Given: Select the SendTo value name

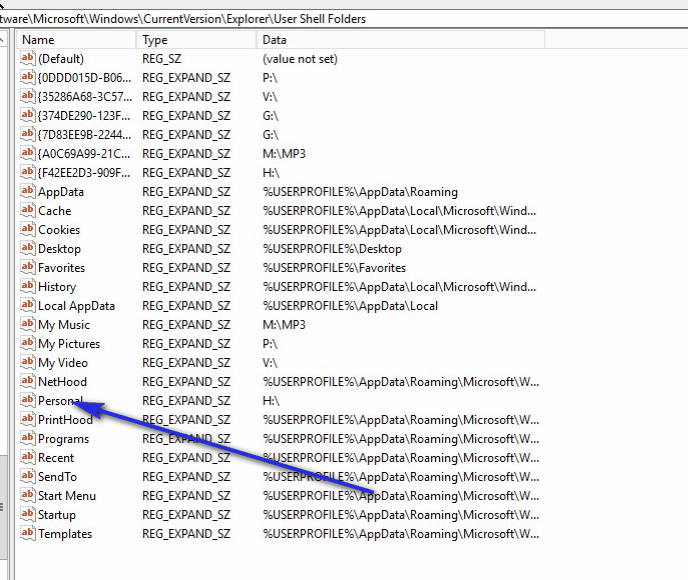Looking at the screenshot, I should [x=57, y=477].
